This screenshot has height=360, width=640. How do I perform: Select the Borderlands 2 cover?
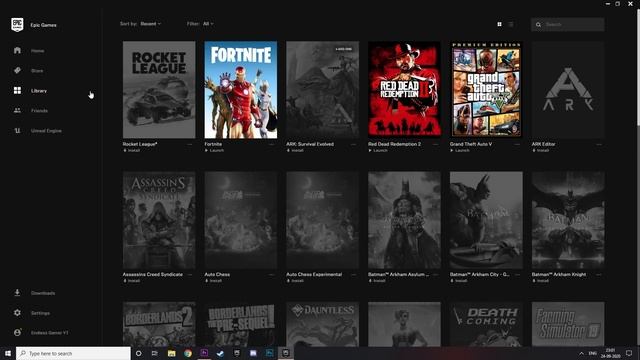point(159,324)
